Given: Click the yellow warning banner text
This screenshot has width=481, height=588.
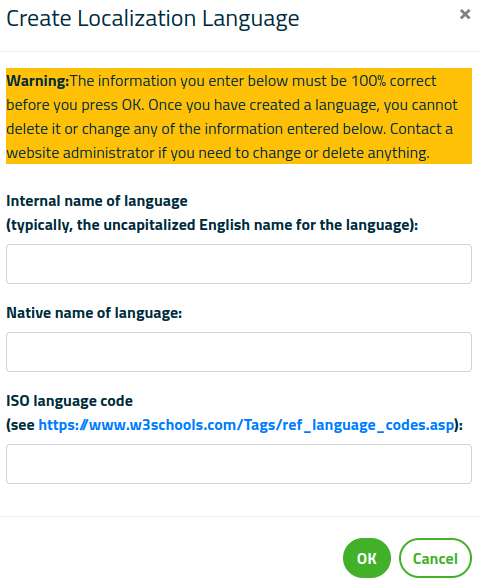Looking at the screenshot, I should 239,116.
